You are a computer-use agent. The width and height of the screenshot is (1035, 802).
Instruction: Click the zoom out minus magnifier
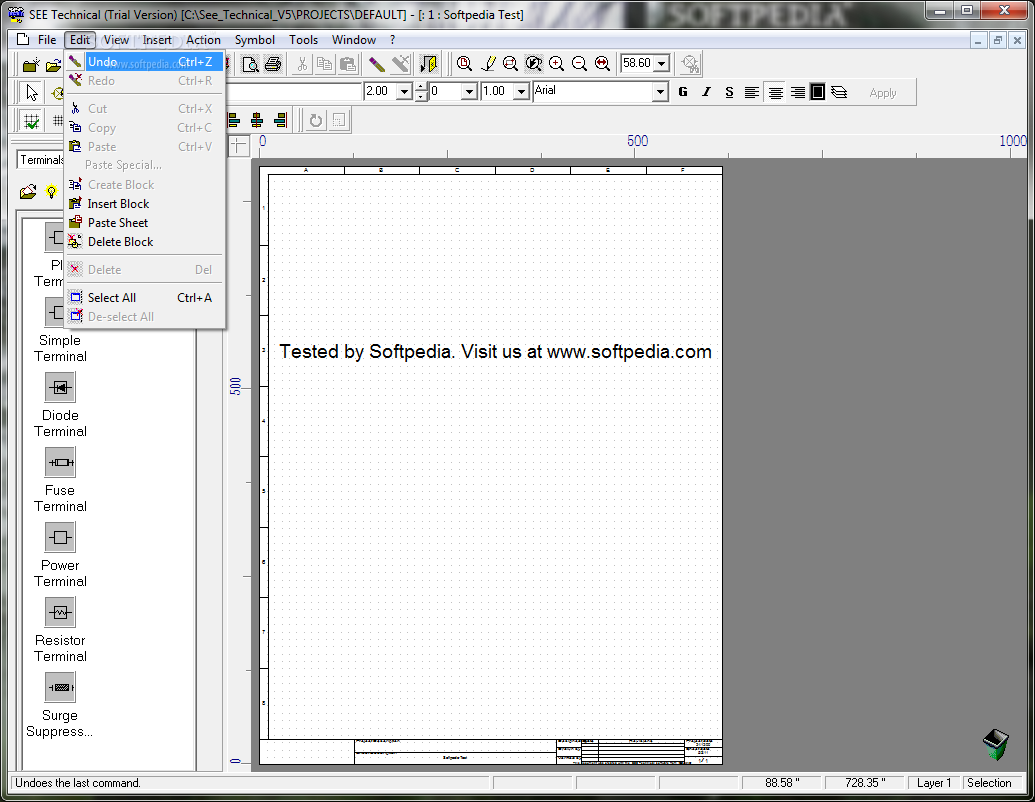580,63
